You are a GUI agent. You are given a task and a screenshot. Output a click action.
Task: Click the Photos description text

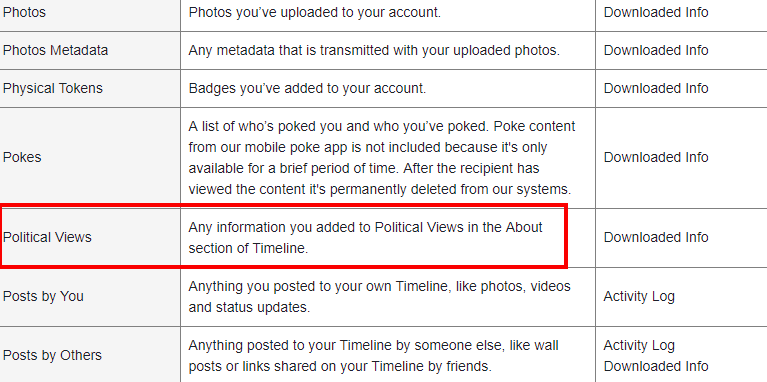click(x=315, y=12)
